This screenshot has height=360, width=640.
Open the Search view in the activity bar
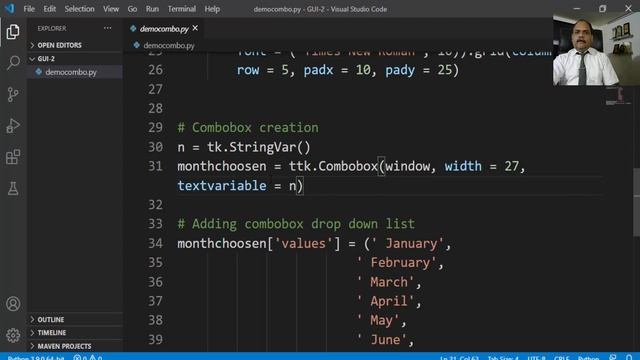coord(13,62)
